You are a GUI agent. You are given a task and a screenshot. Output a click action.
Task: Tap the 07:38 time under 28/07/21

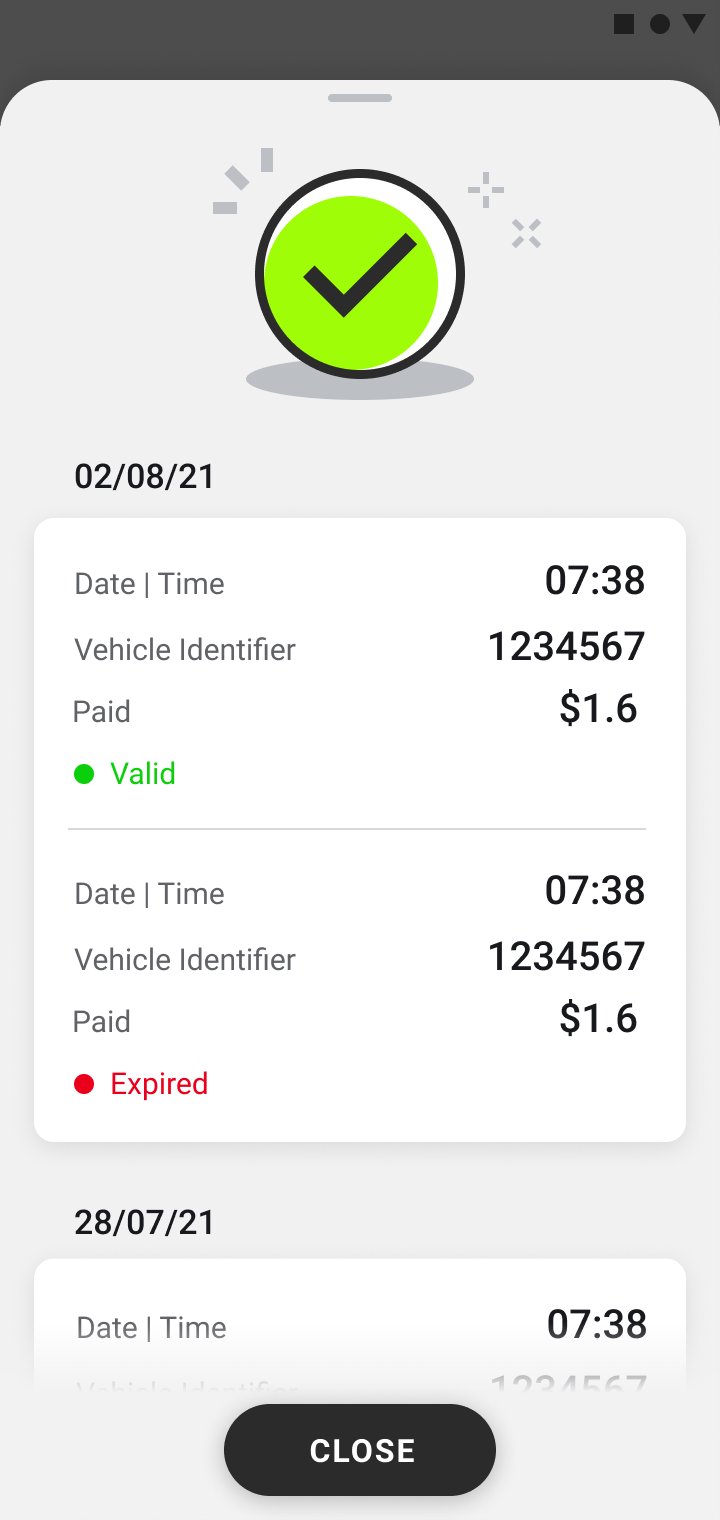tap(597, 1325)
